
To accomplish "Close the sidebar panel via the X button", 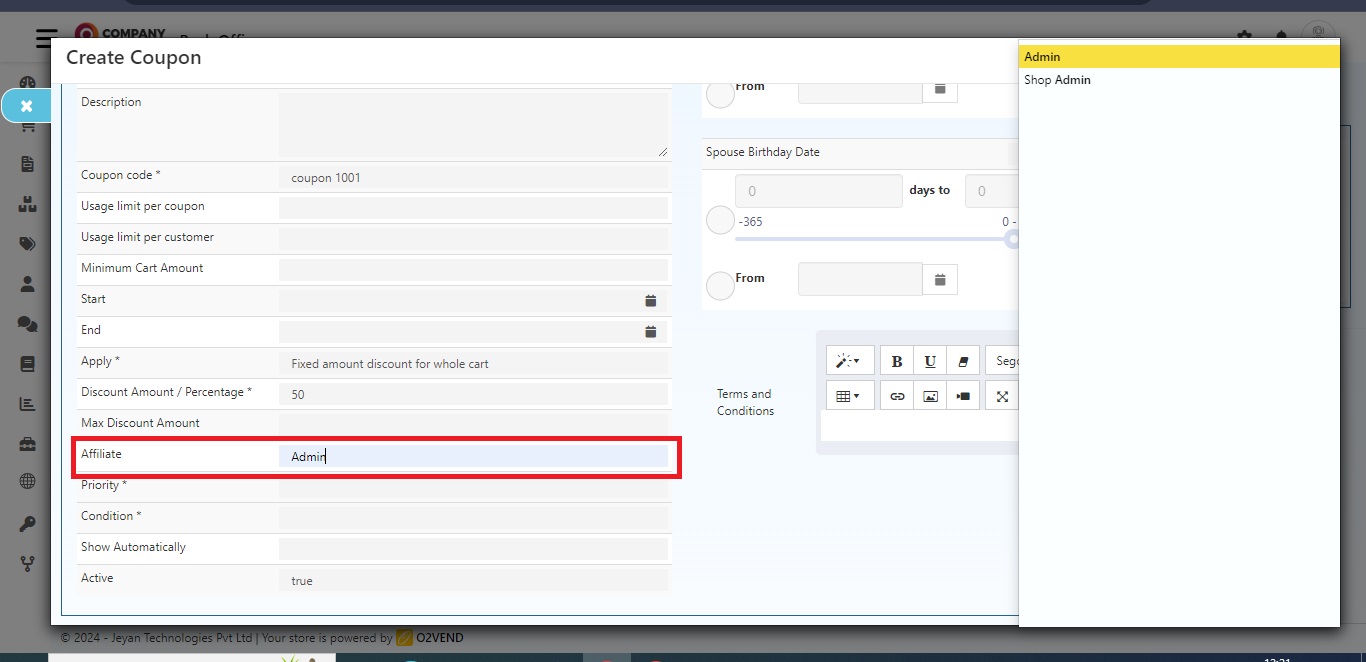I will (26, 105).
